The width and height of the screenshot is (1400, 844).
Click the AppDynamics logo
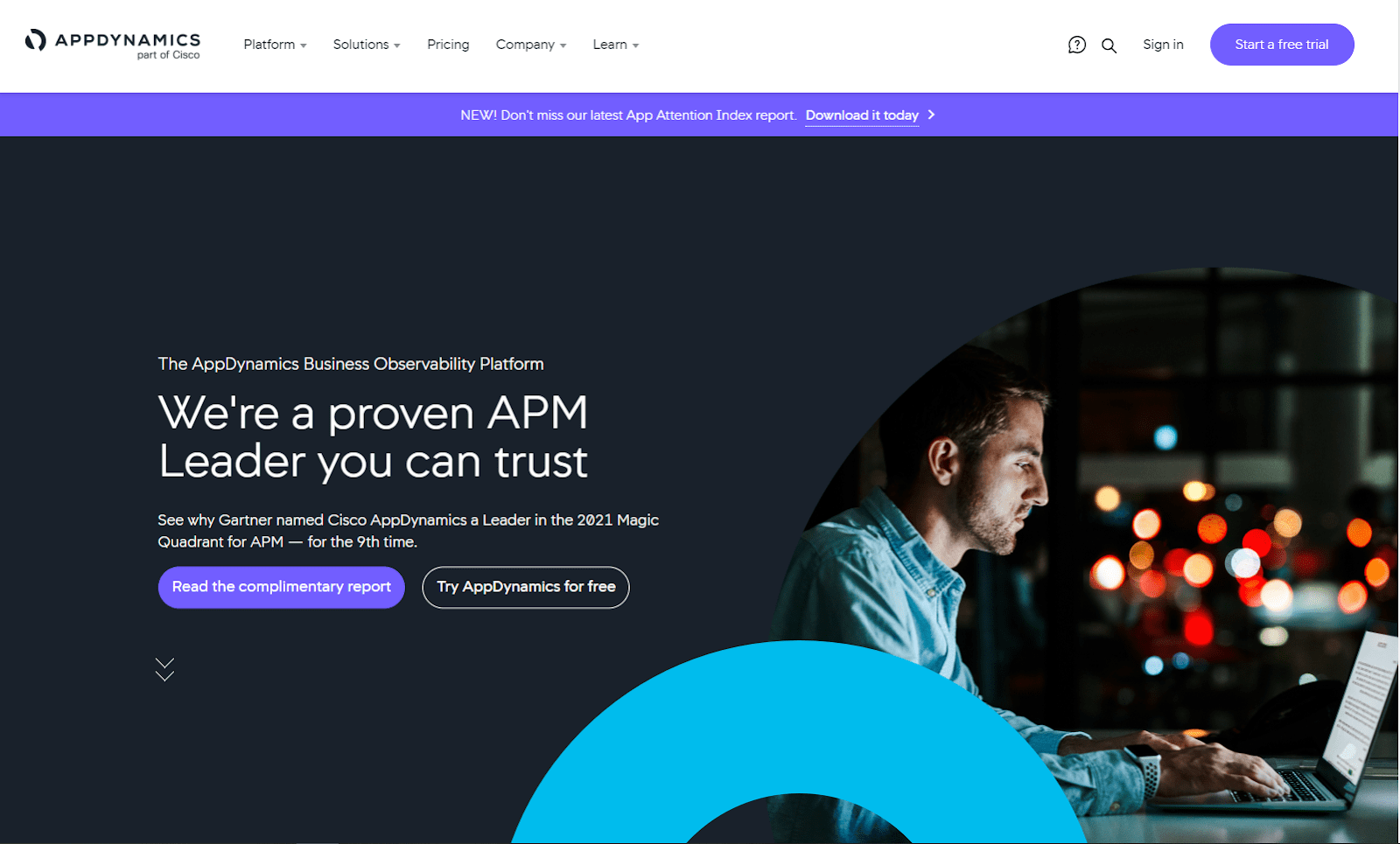(113, 45)
